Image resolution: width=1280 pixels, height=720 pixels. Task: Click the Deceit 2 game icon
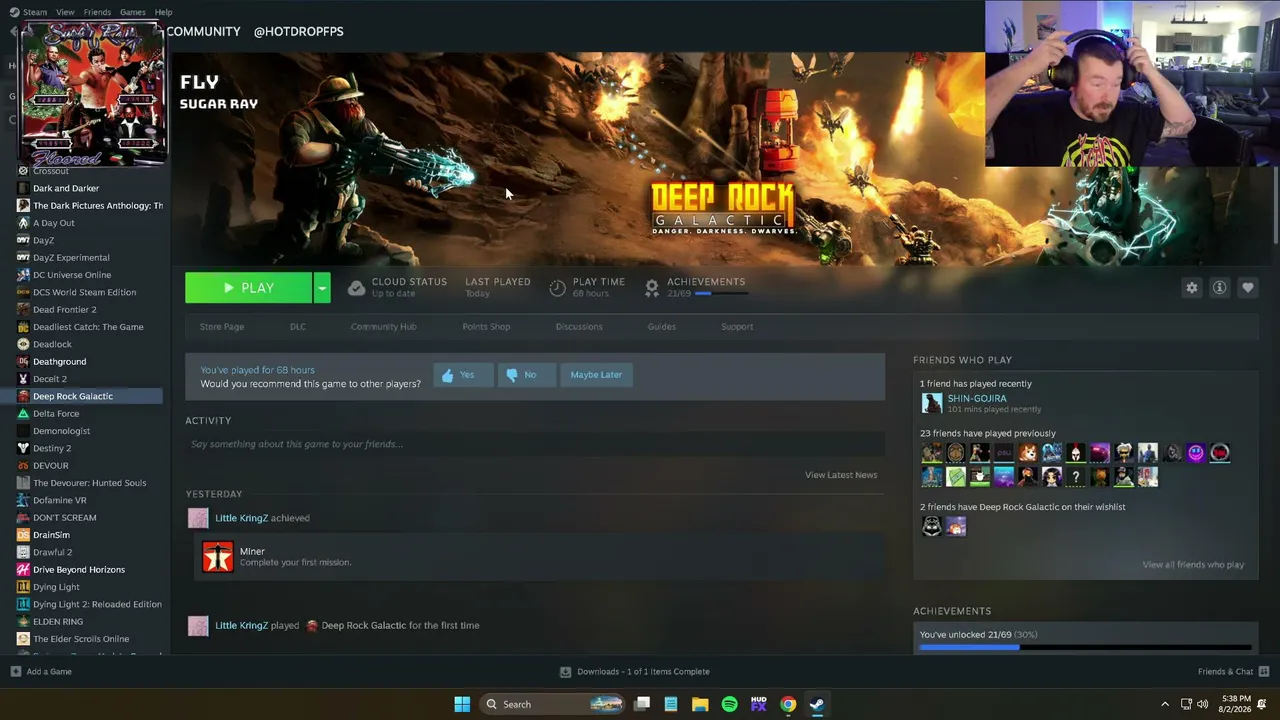tap(23, 379)
